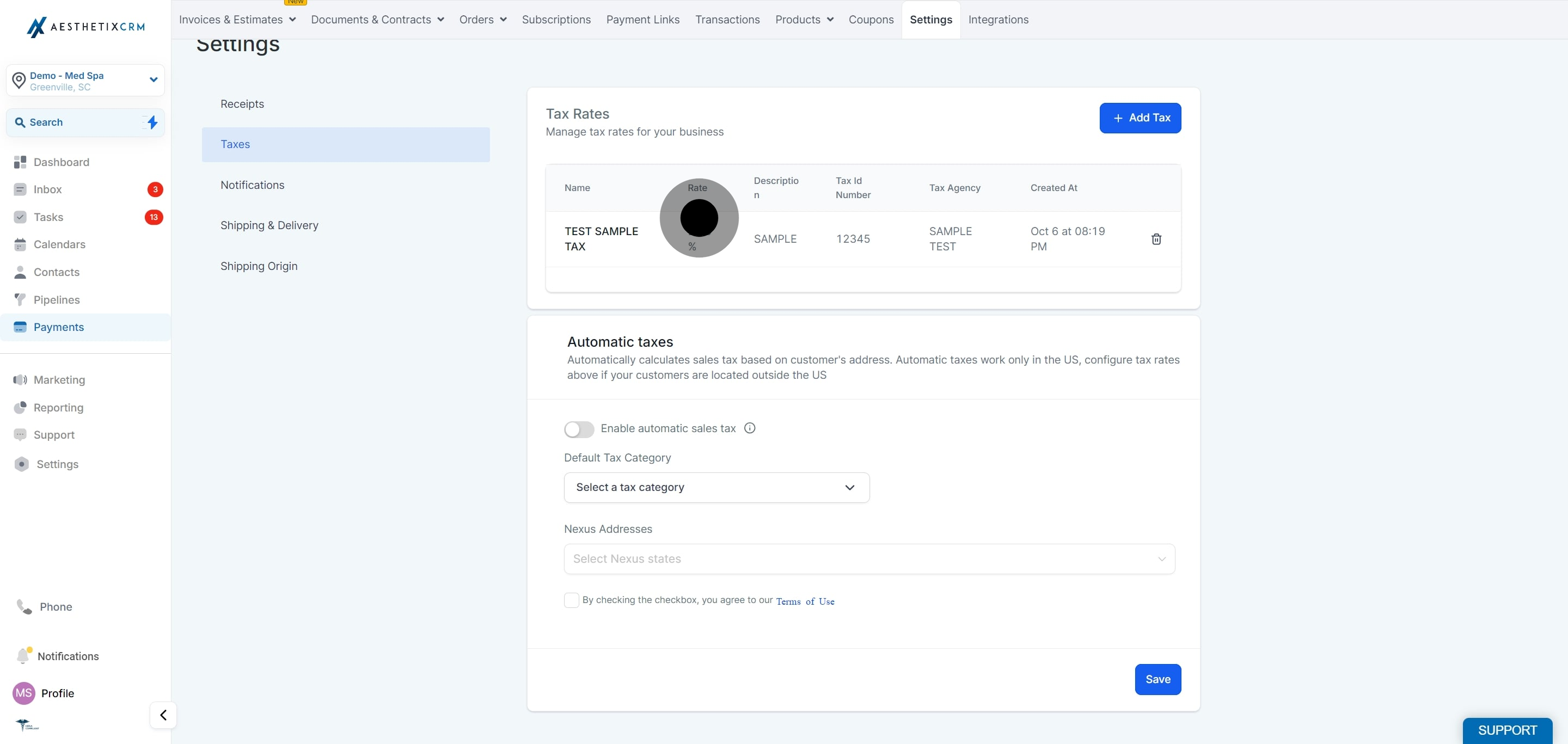Expand Documents & Contracts menu

pyautogui.click(x=377, y=20)
